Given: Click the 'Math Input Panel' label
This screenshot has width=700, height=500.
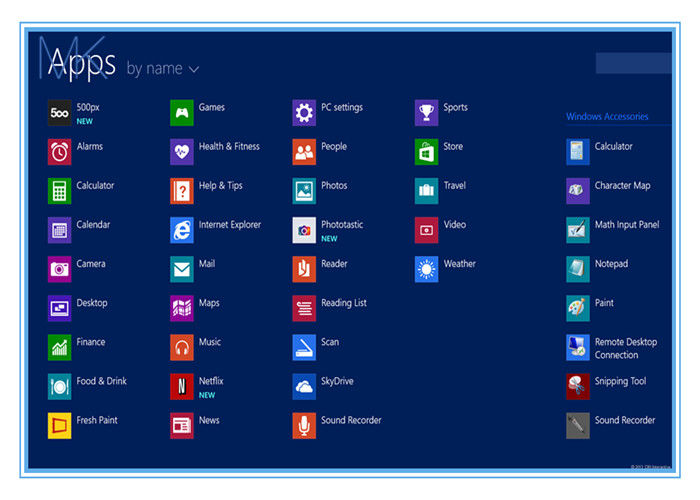Looking at the screenshot, I should 627,225.
